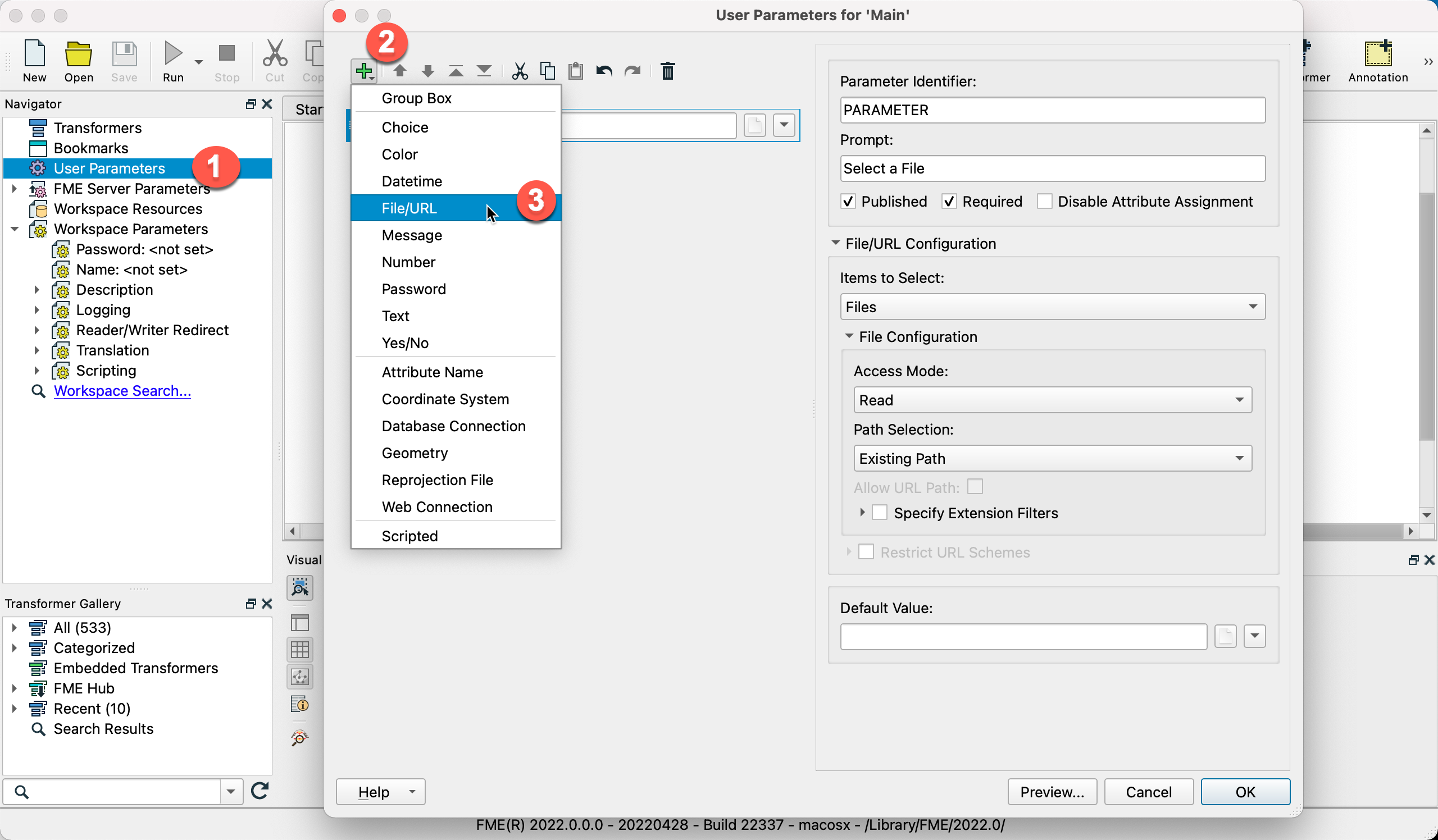The height and width of the screenshot is (840, 1438).
Task: Enable Specify Extension Filters checkbox
Action: (879, 513)
